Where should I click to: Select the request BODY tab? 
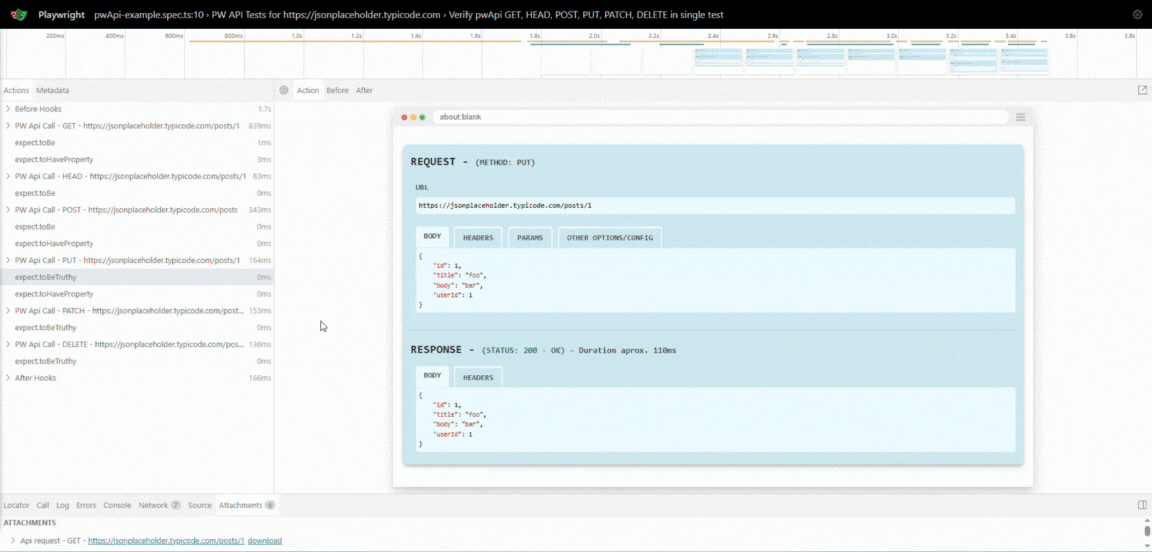click(433, 237)
